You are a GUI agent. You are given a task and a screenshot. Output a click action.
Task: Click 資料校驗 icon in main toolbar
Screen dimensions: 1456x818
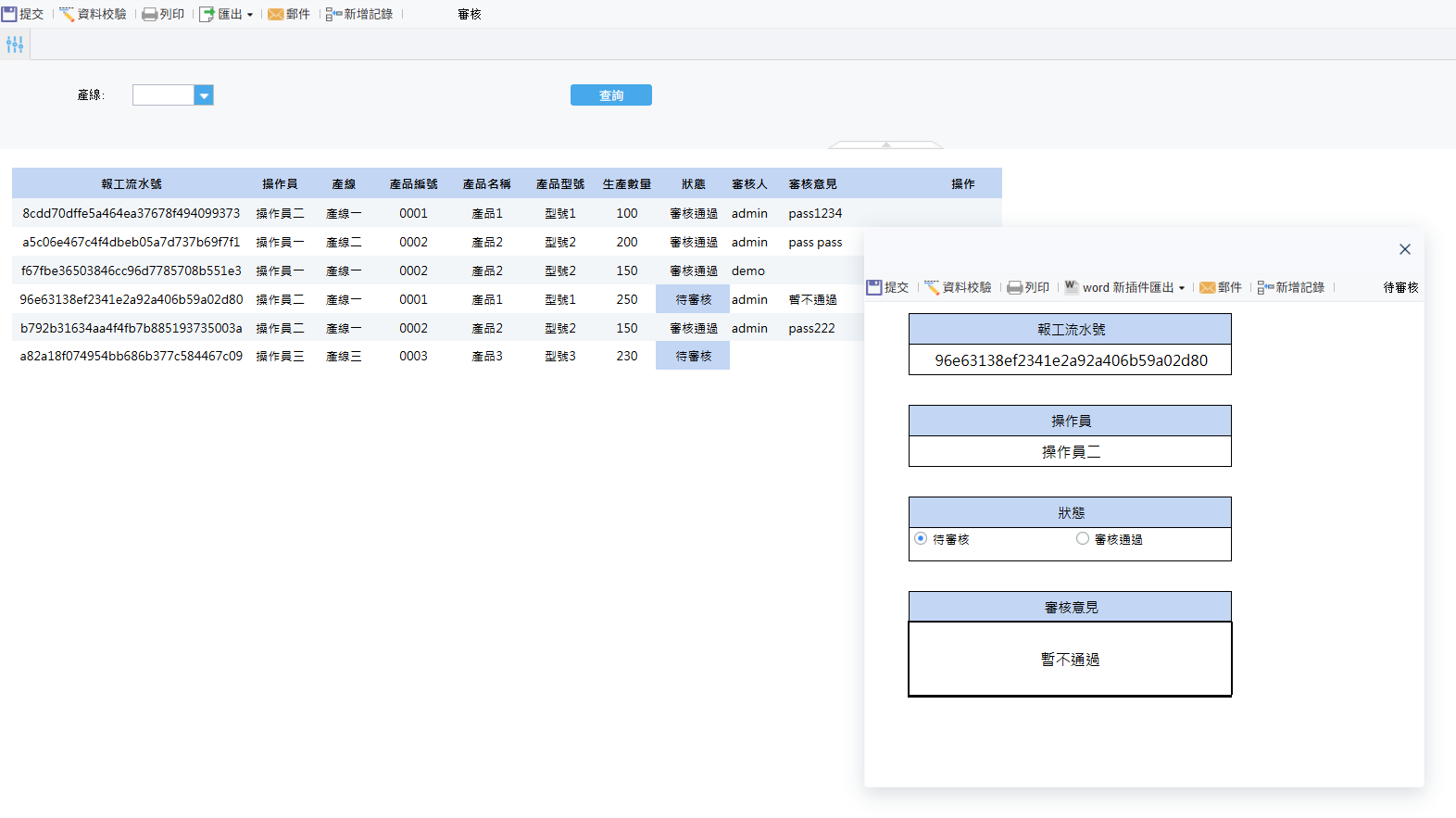click(x=67, y=14)
